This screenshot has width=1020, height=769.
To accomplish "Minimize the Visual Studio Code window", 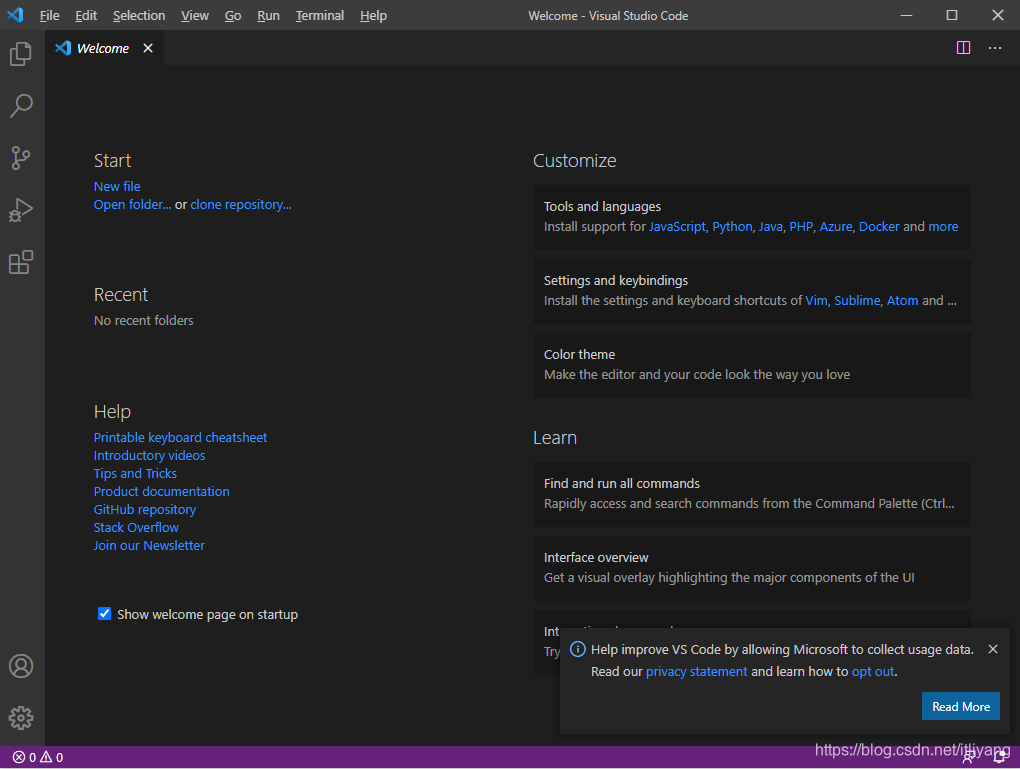I will [x=906, y=15].
